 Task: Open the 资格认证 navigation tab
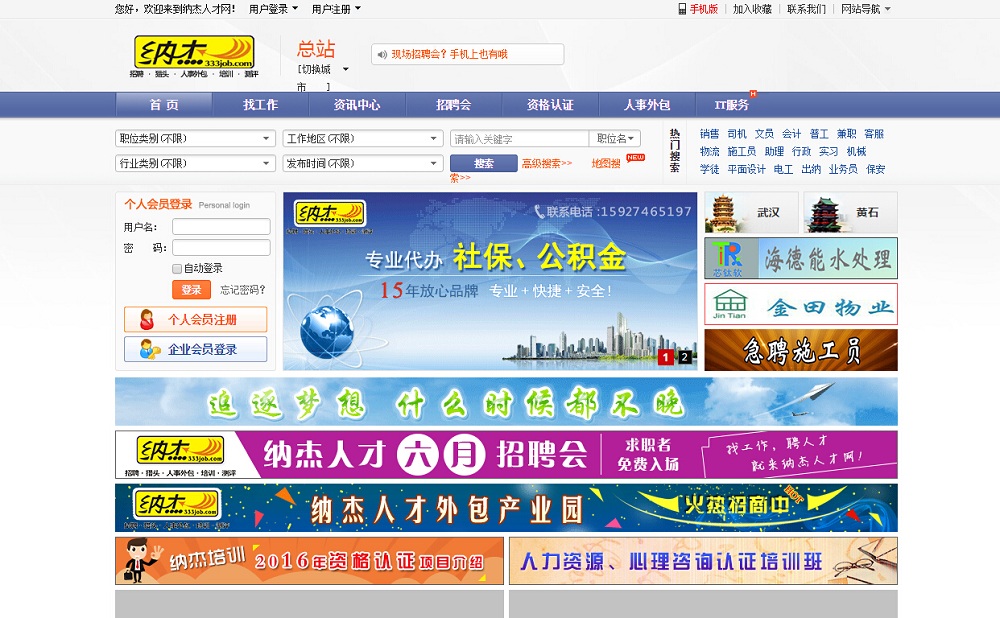click(550, 105)
